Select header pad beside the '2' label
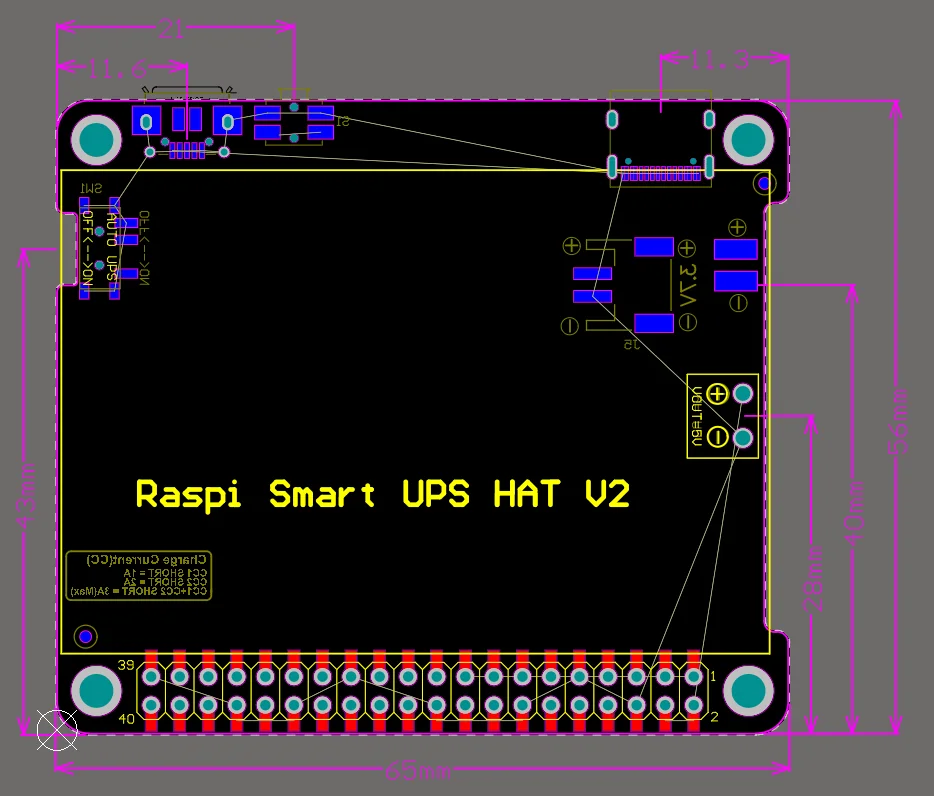The image size is (934, 796). pyautogui.click(x=693, y=705)
